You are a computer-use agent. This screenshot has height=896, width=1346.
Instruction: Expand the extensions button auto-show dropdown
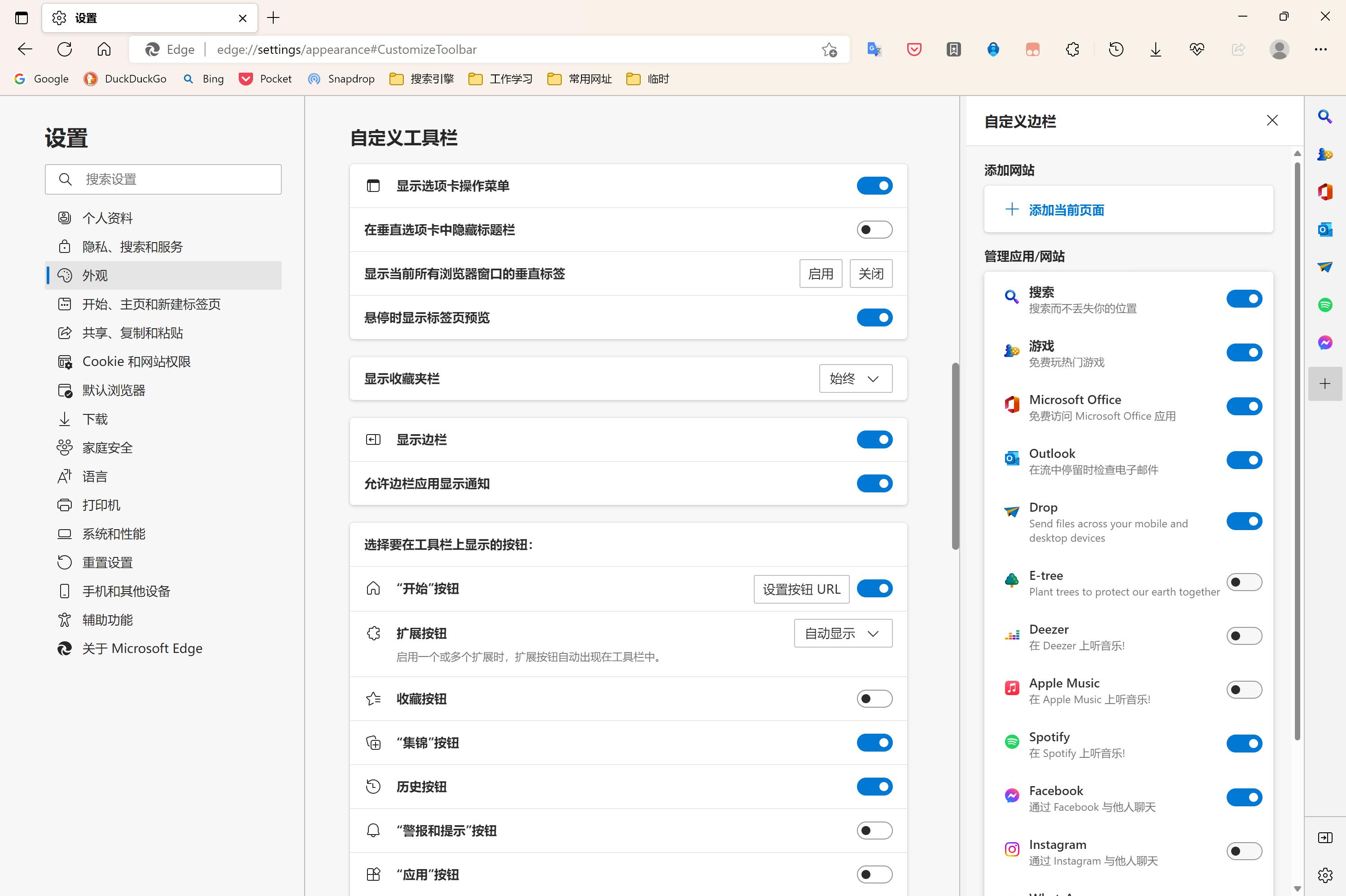tap(843, 633)
